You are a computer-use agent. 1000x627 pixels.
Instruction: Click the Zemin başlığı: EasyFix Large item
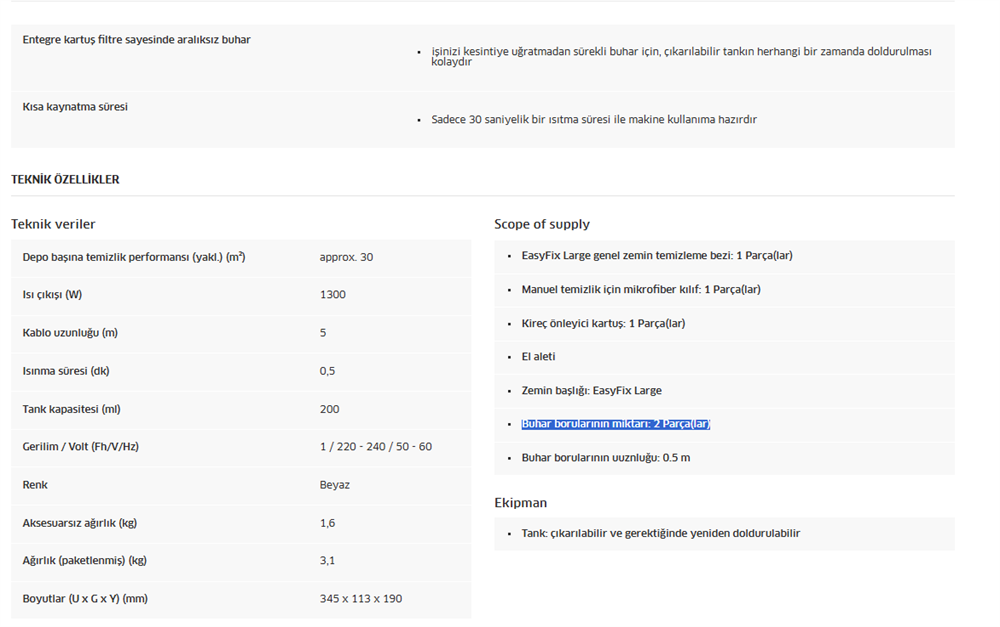pyautogui.click(x=592, y=390)
